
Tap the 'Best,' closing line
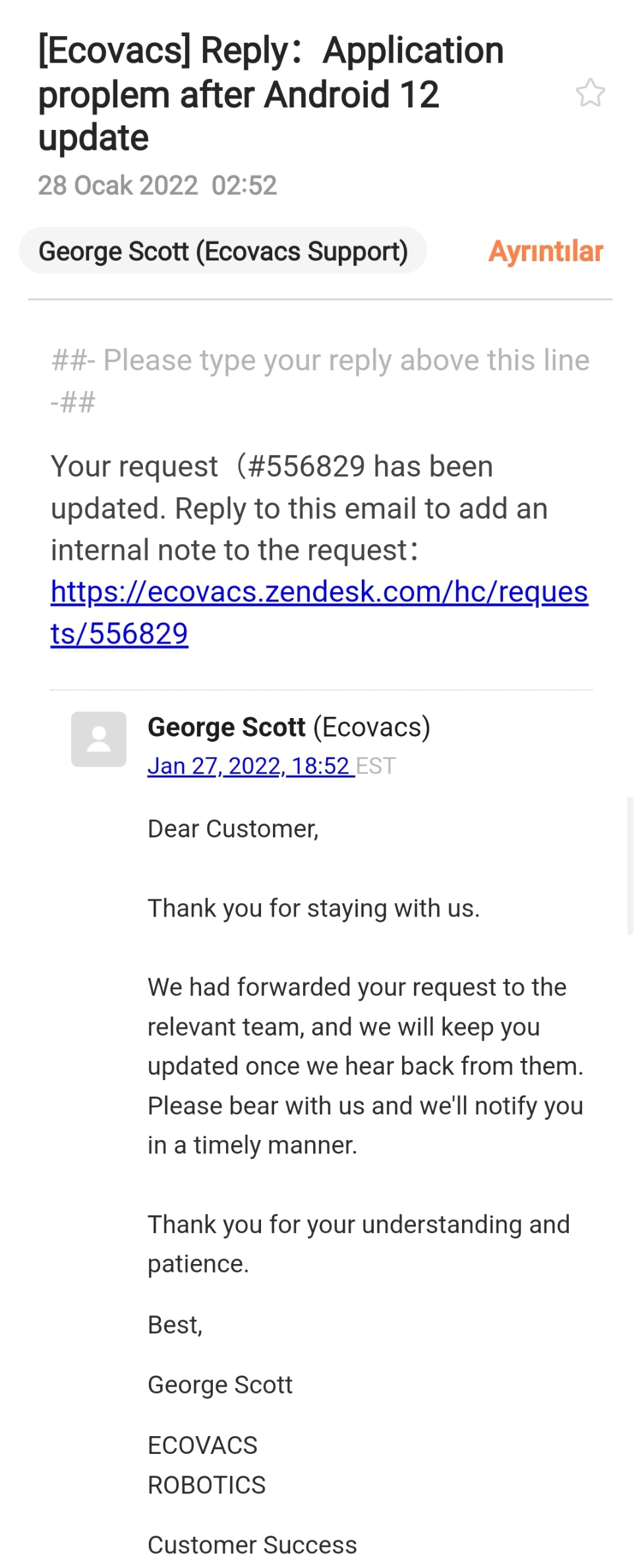tap(175, 1325)
